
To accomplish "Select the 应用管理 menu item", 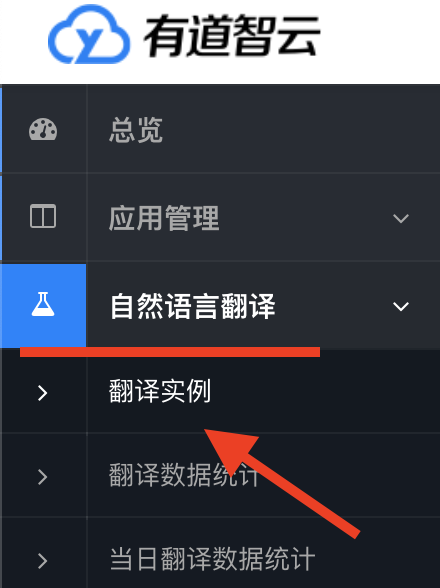I will [x=164, y=218].
